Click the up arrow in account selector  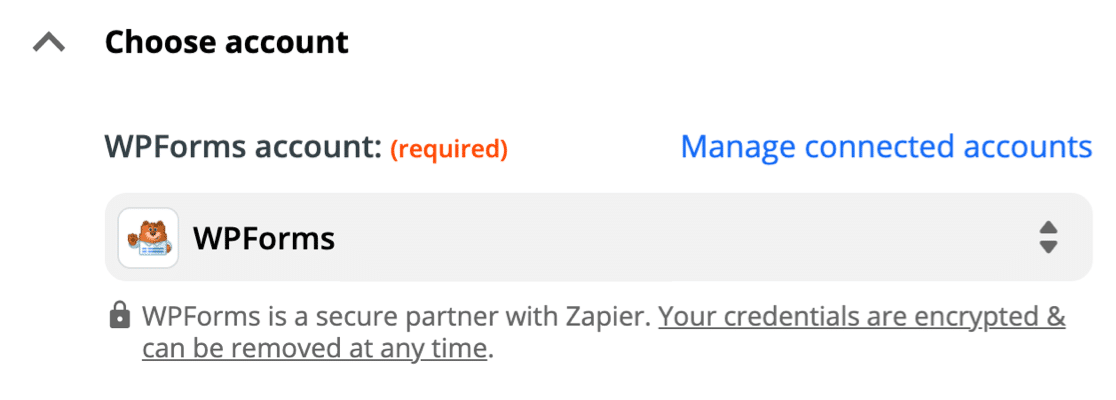point(1048,229)
